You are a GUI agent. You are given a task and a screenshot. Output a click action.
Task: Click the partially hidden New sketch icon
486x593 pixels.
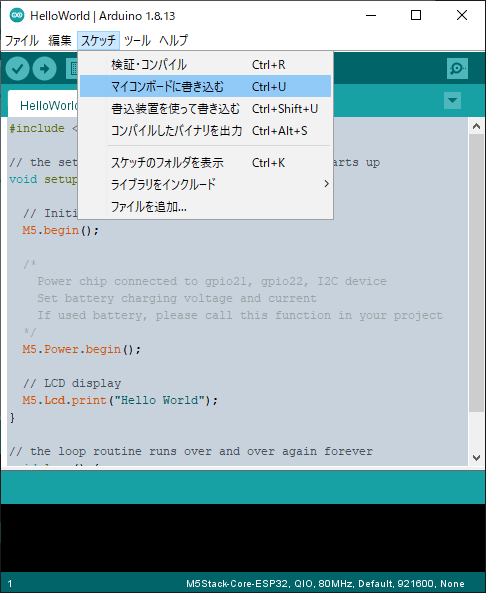click(72, 68)
